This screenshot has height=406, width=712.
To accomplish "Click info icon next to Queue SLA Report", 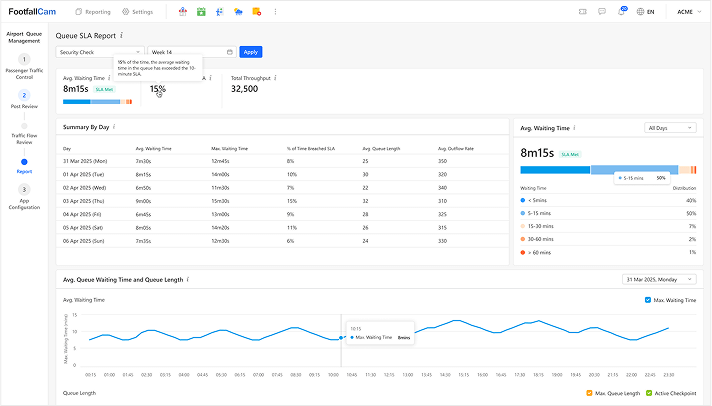I will 121,35.
